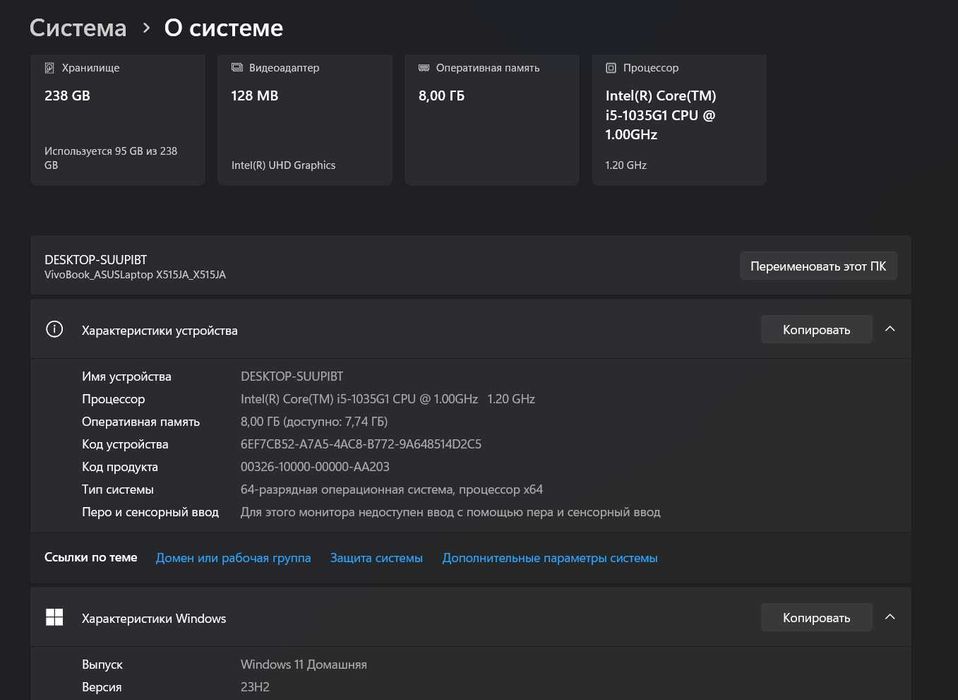This screenshot has width=958, height=700.
Task: Click Используется 95 GB из 238 GB text
Action: click(x=111, y=158)
